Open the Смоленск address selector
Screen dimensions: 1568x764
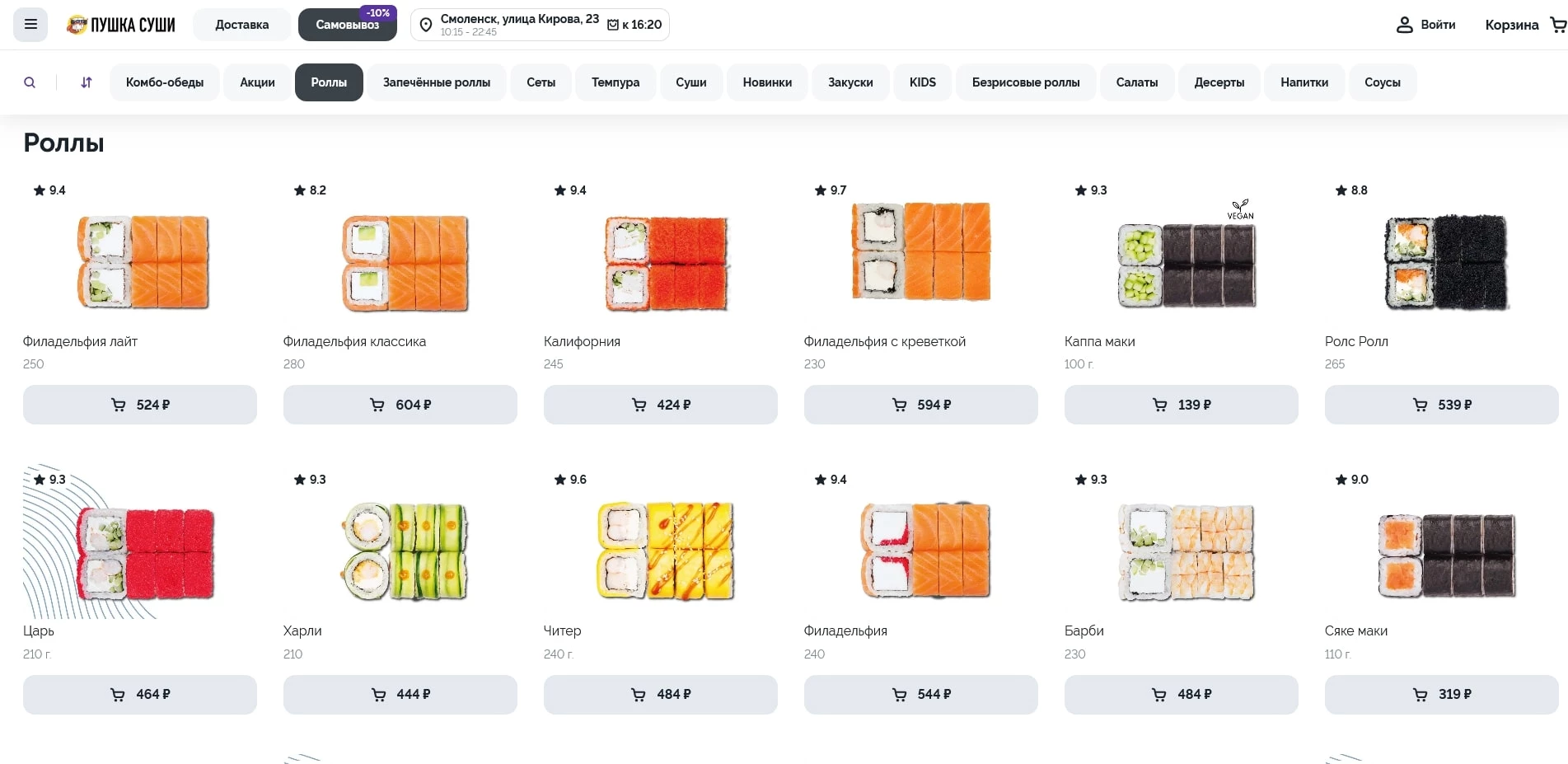[x=519, y=20]
